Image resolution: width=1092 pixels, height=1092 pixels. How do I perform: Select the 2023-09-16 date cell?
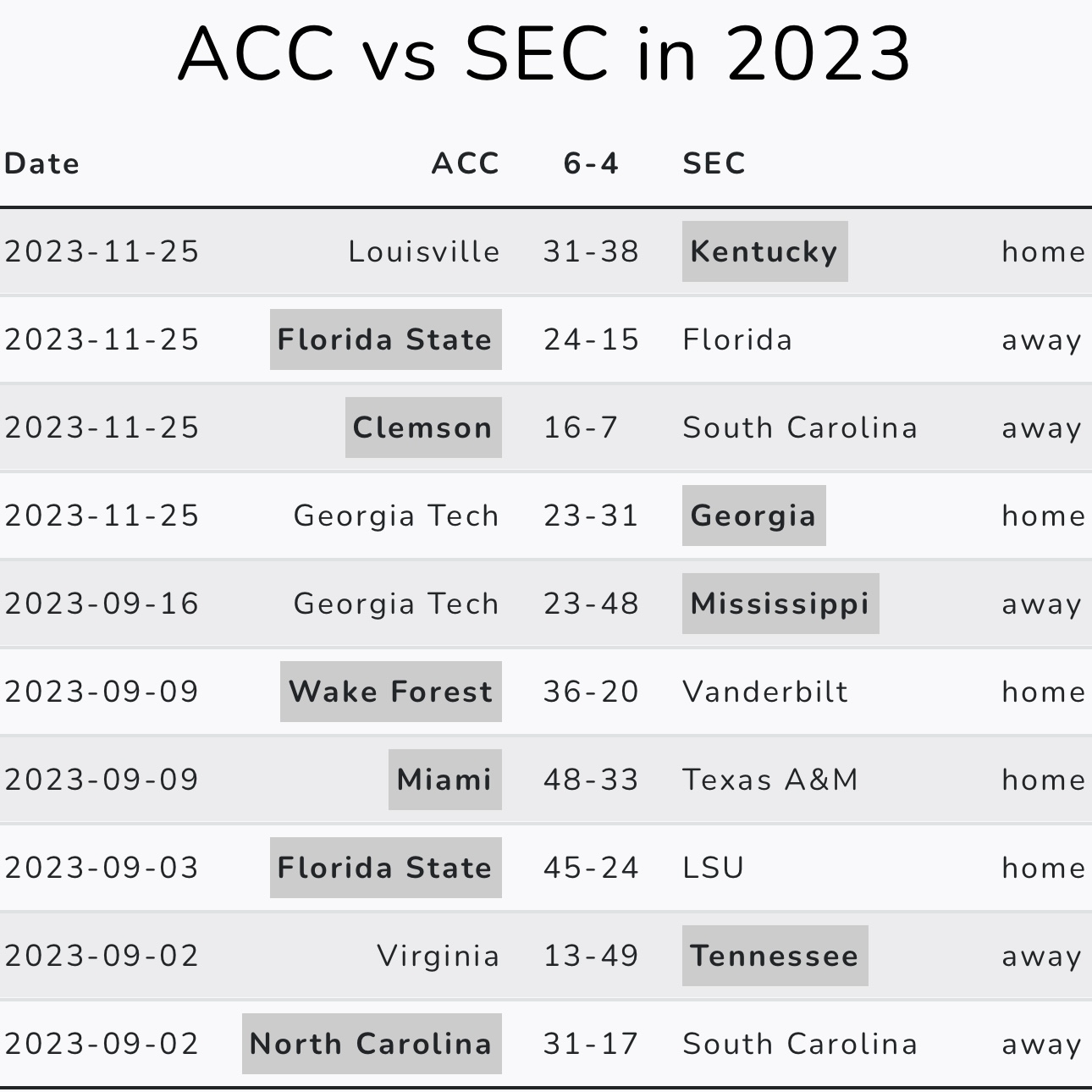[x=102, y=604]
